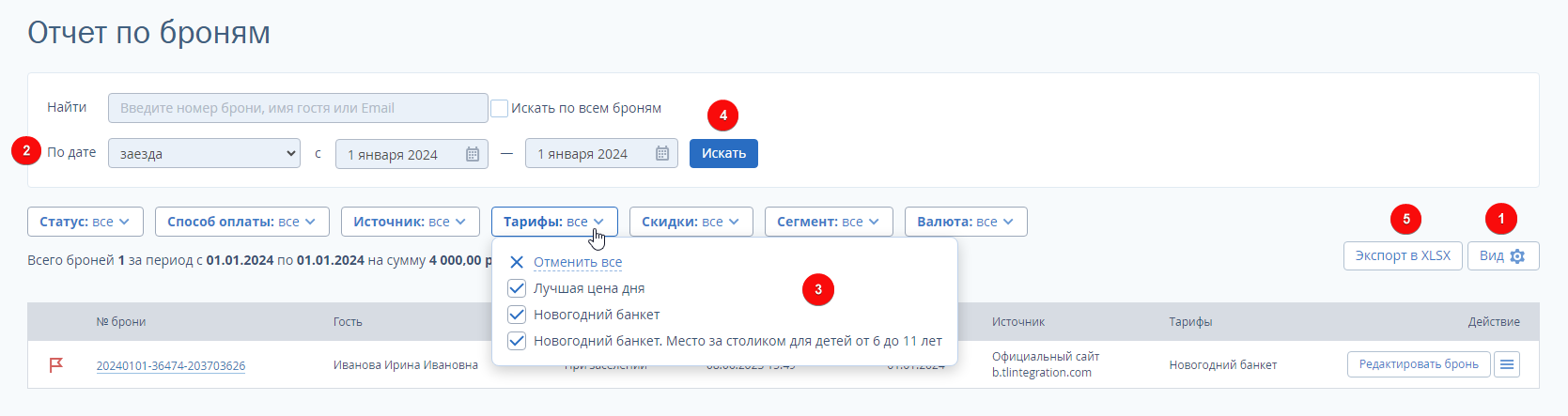Open calendar picker for start date
This screenshot has height=416, width=1568.
pyautogui.click(x=473, y=154)
